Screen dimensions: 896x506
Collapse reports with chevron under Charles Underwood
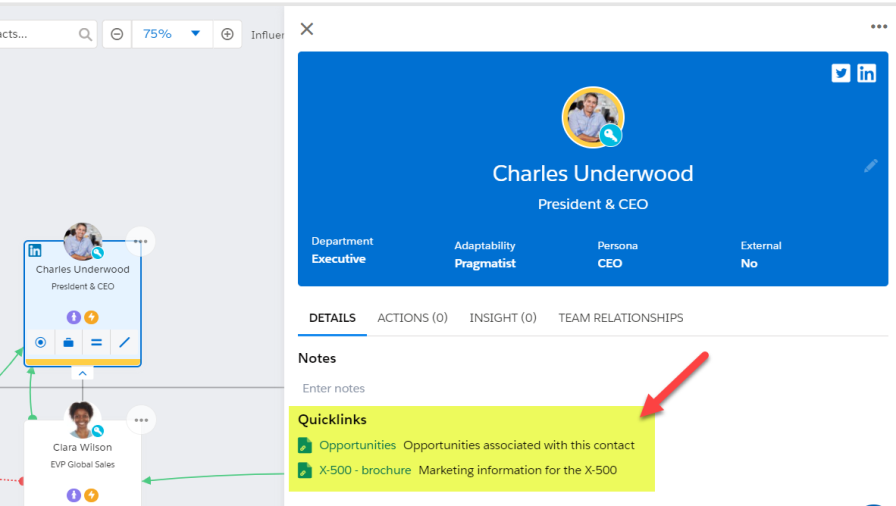82,374
